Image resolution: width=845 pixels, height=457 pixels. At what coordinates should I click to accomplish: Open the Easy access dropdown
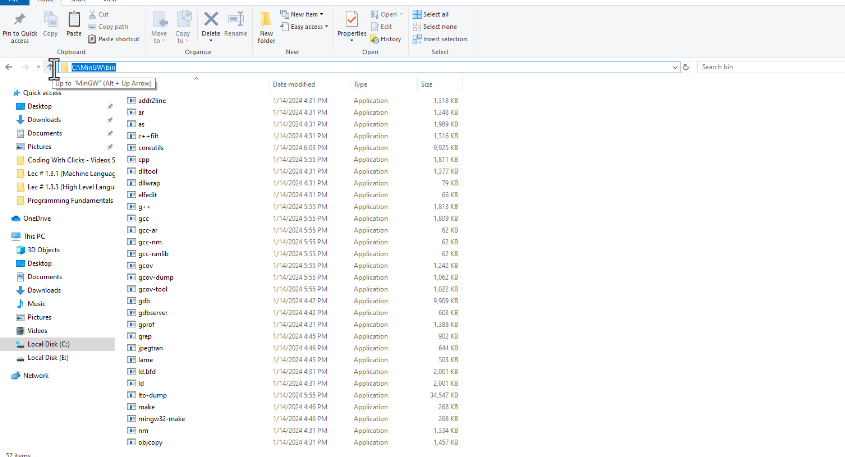click(x=304, y=26)
